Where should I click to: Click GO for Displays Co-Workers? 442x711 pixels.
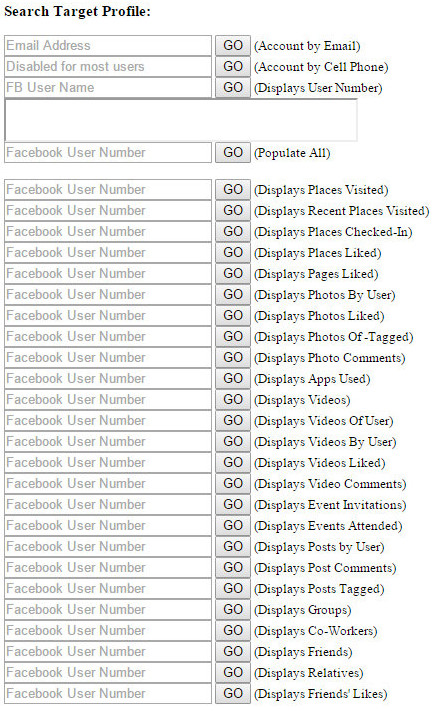pyautogui.click(x=233, y=631)
